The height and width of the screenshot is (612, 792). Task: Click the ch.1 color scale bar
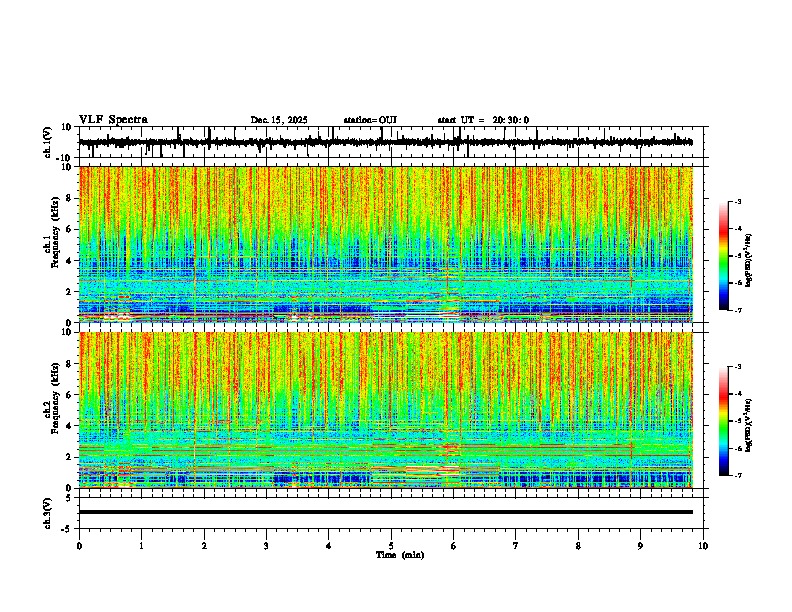pyautogui.click(x=723, y=255)
